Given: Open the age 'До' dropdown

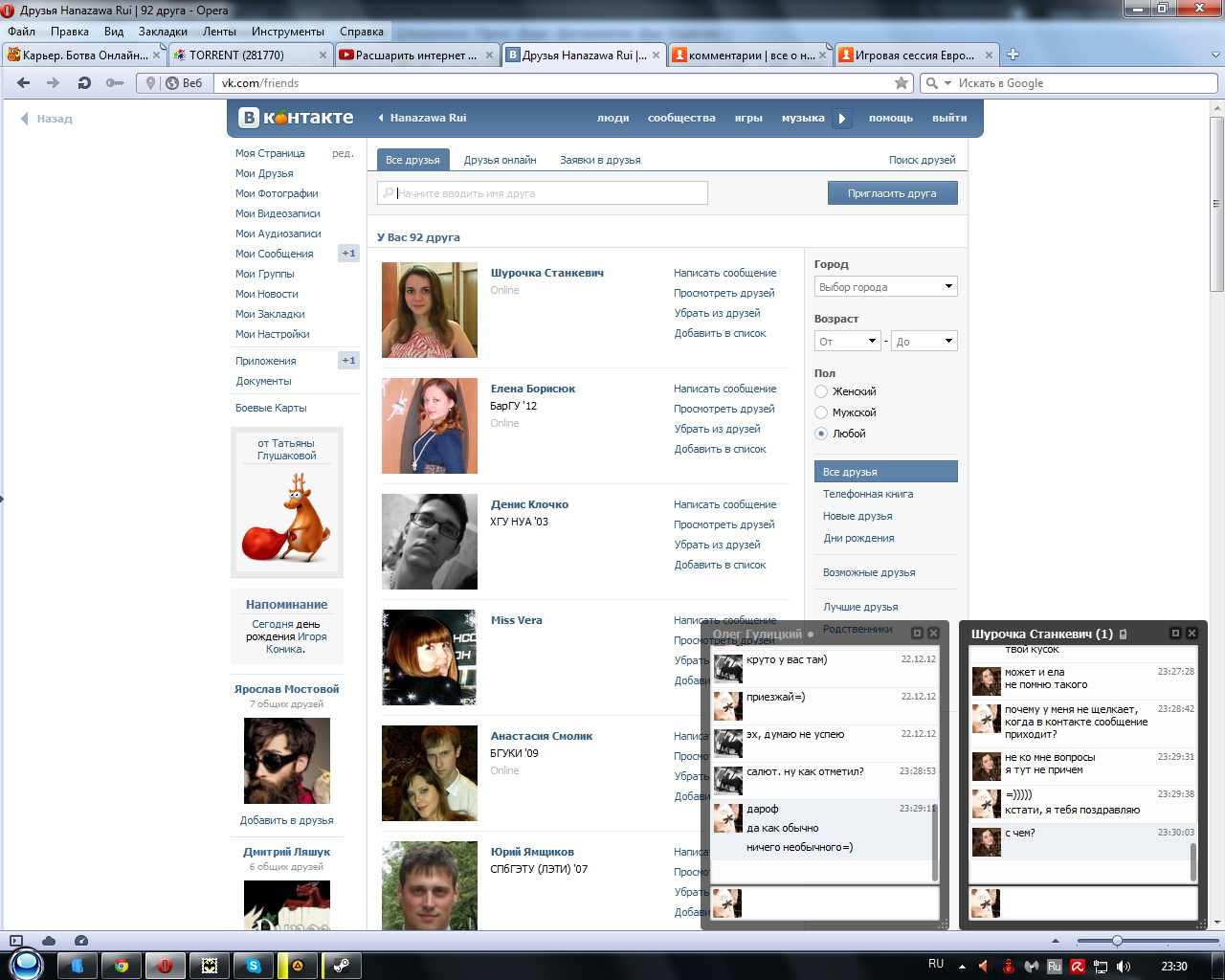Looking at the screenshot, I should [x=924, y=341].
